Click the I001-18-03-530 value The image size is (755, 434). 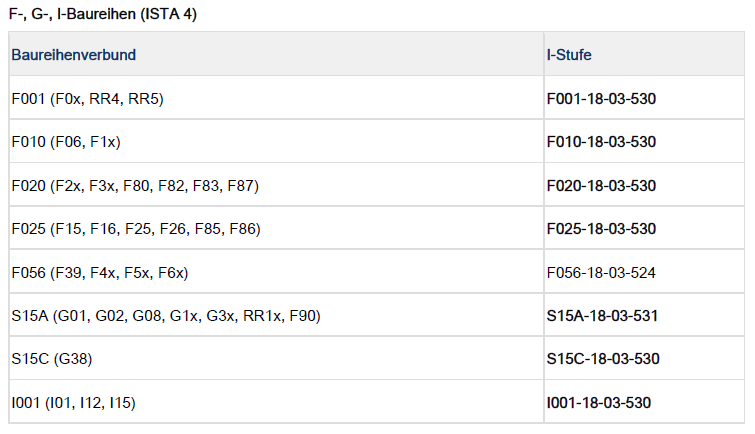pyautogui.click(x=599, y=403)
